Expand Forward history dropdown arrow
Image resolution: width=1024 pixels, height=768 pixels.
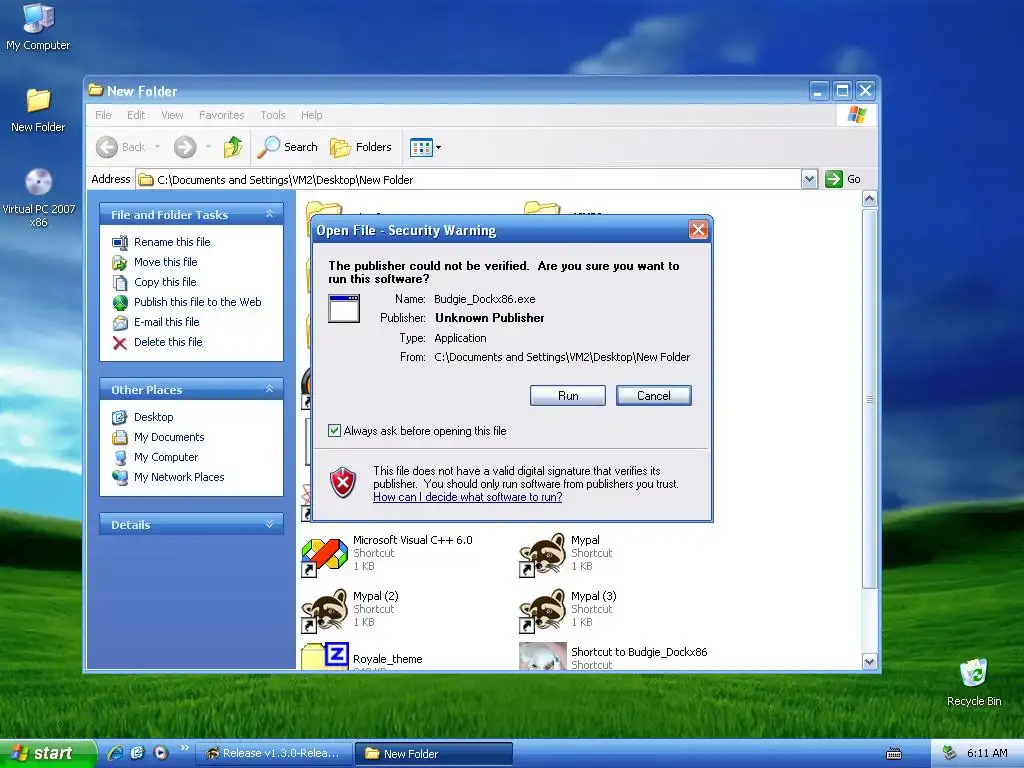[208, 147]
